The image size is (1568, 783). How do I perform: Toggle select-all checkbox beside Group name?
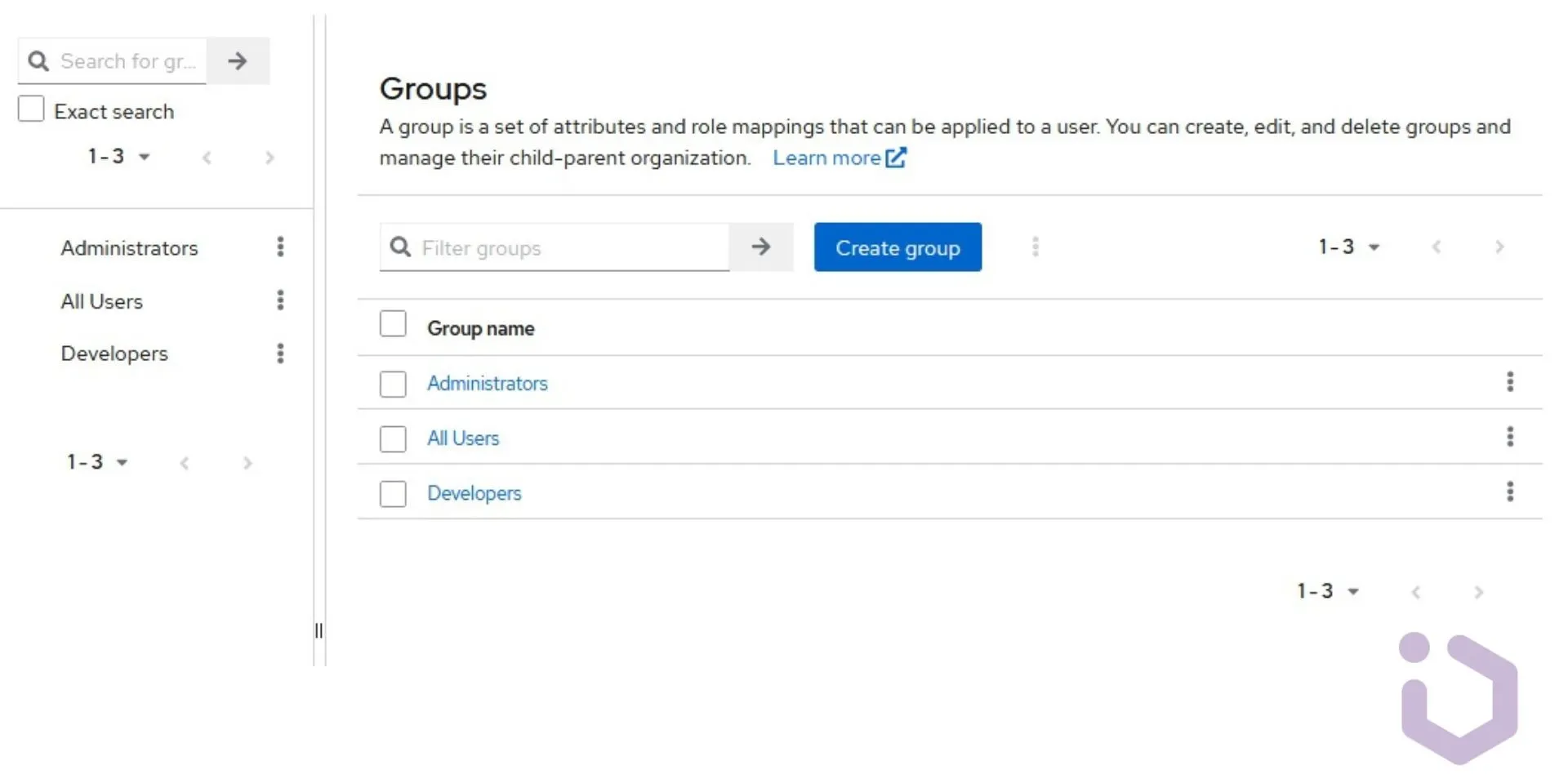pos(393,324)
